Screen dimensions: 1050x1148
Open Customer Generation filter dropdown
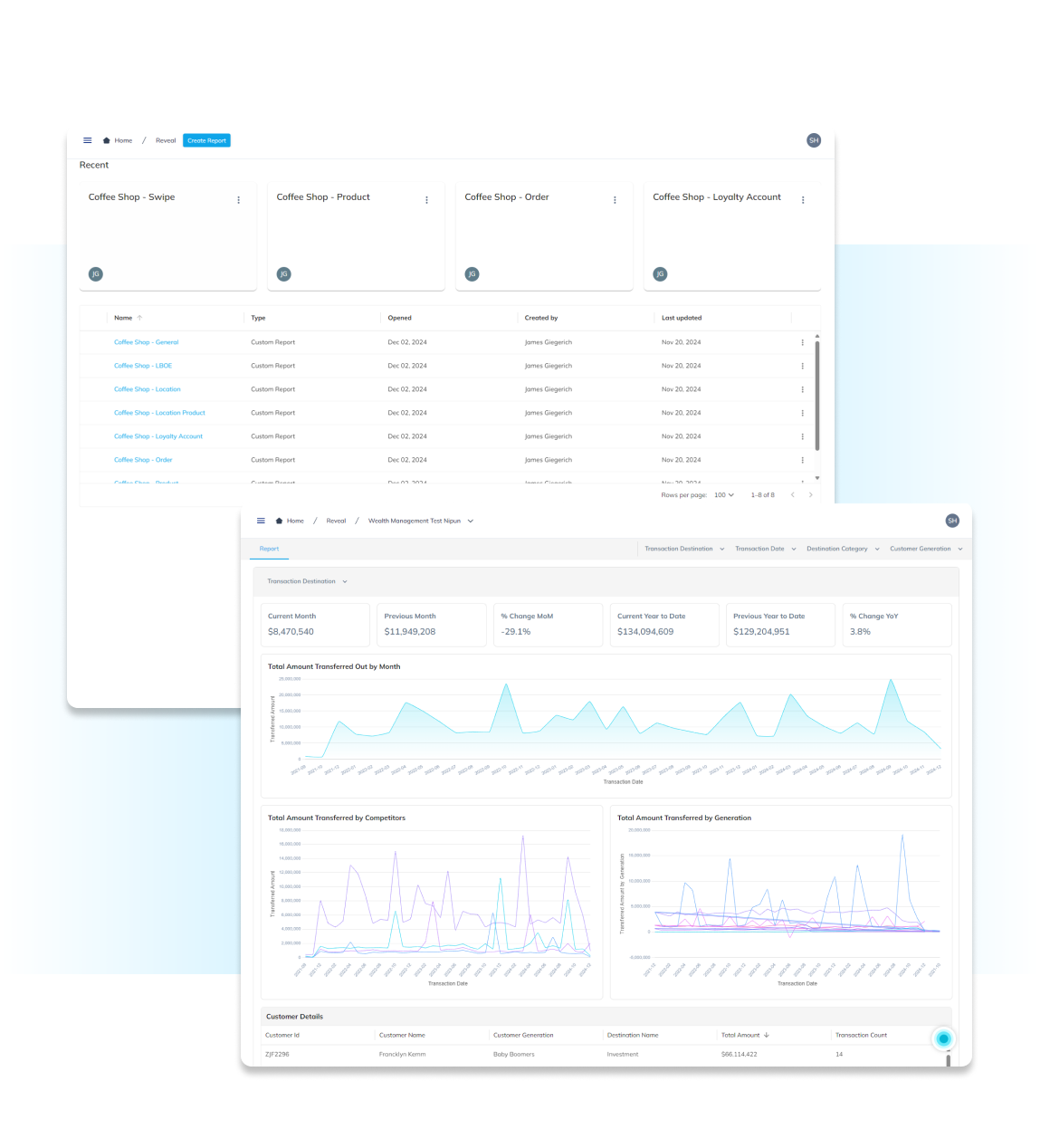(925, 549)
